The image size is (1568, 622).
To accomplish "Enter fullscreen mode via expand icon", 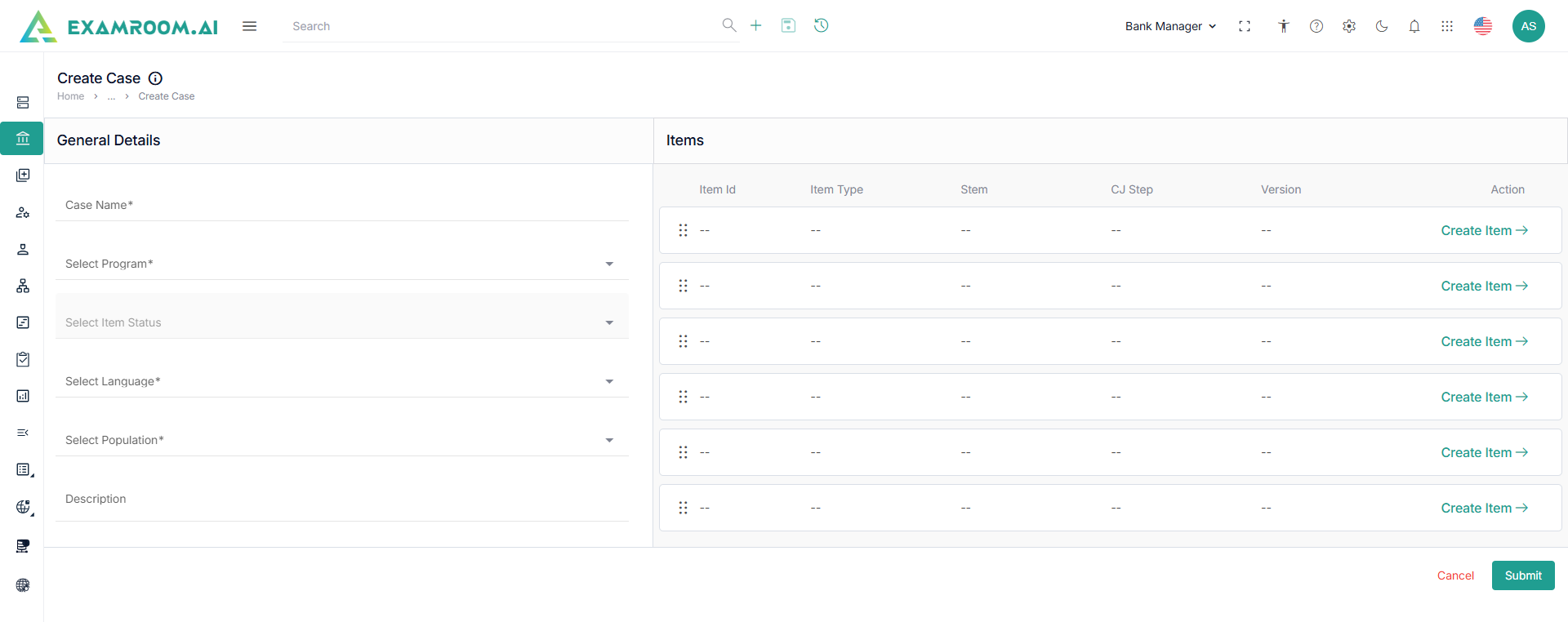I will pyautogui.click(x=1245, y=26).
